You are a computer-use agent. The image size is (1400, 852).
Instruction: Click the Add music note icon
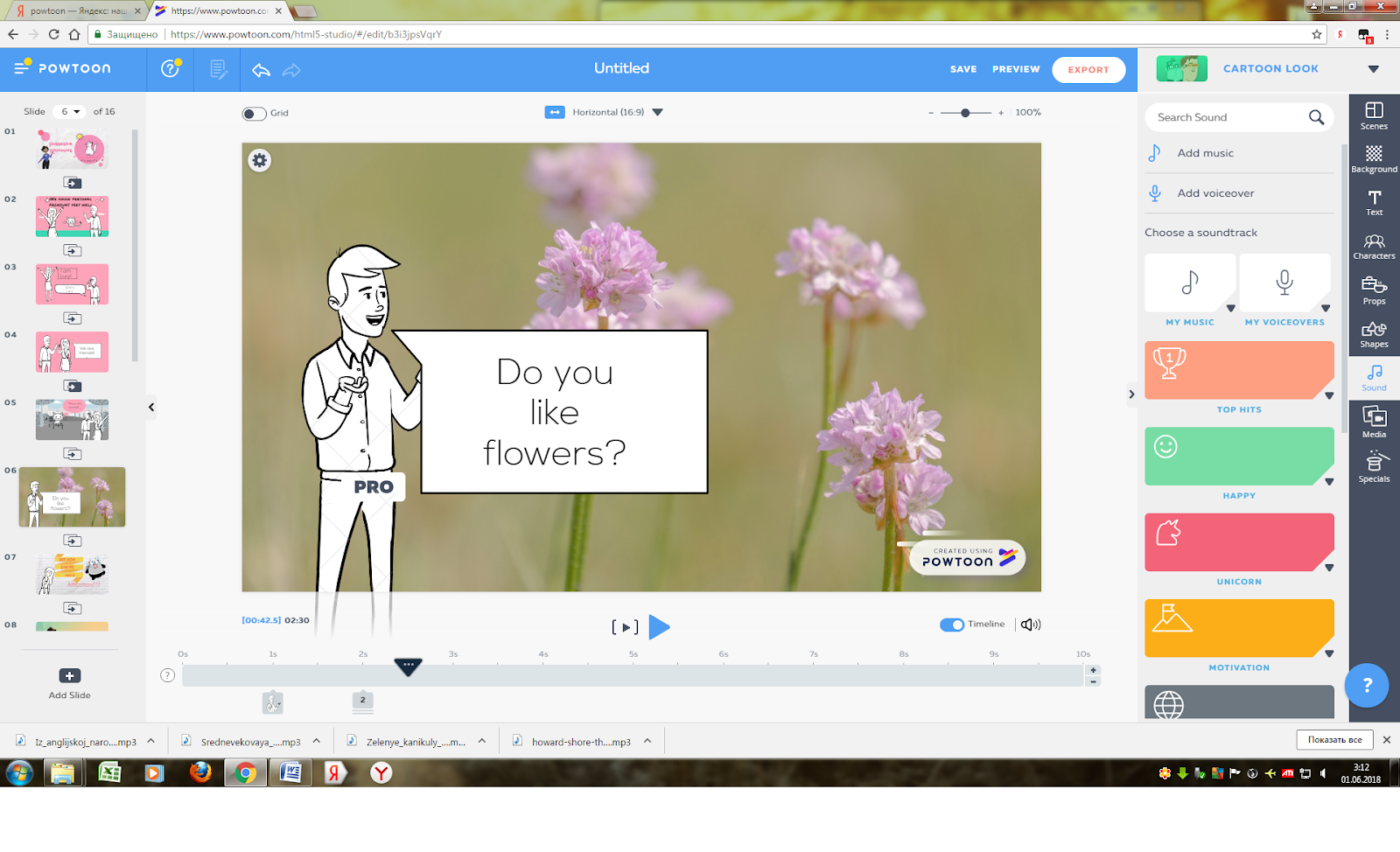click(x=1155, y=152)
